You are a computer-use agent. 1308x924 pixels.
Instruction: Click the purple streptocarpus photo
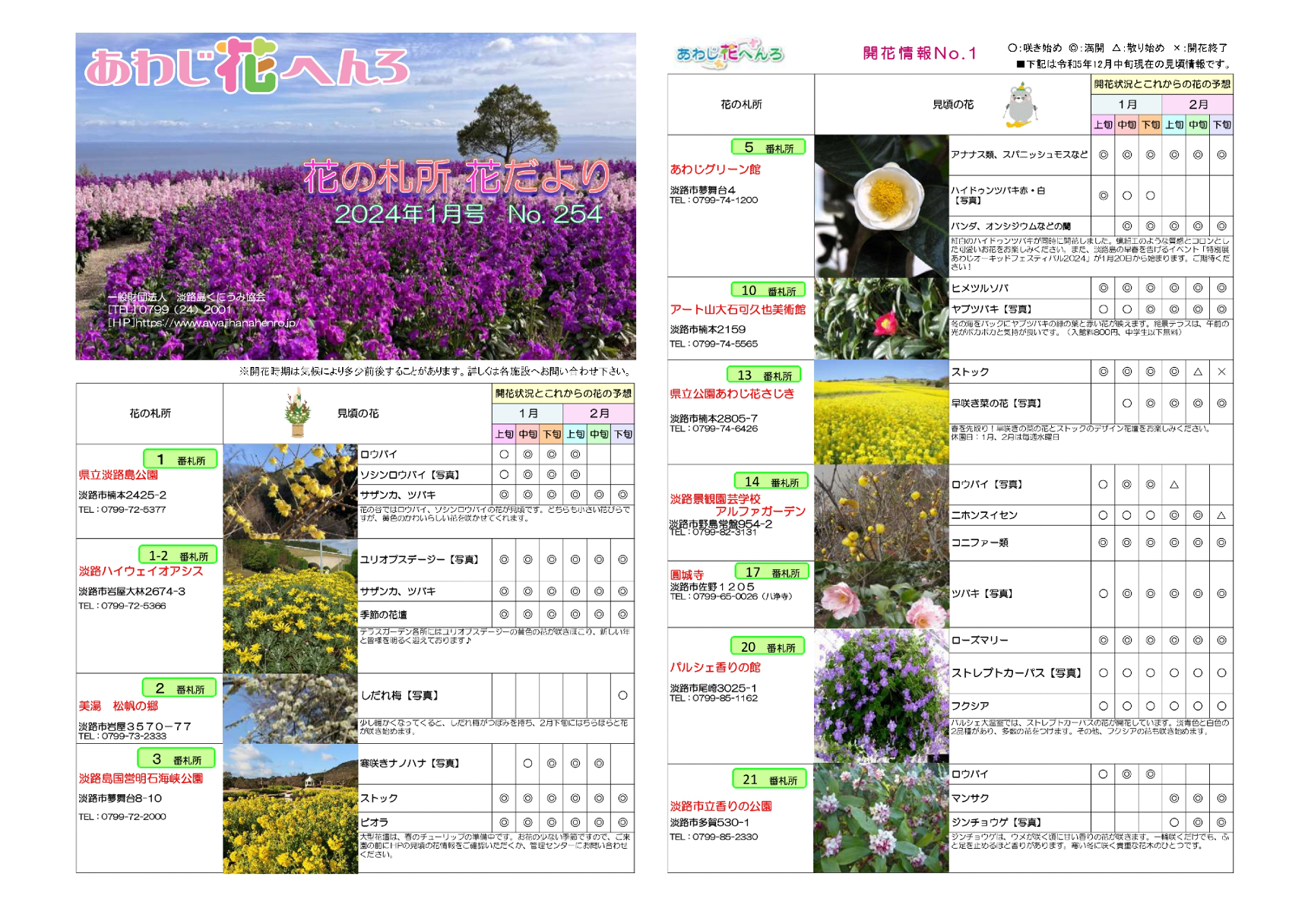(x=882, y=696)
